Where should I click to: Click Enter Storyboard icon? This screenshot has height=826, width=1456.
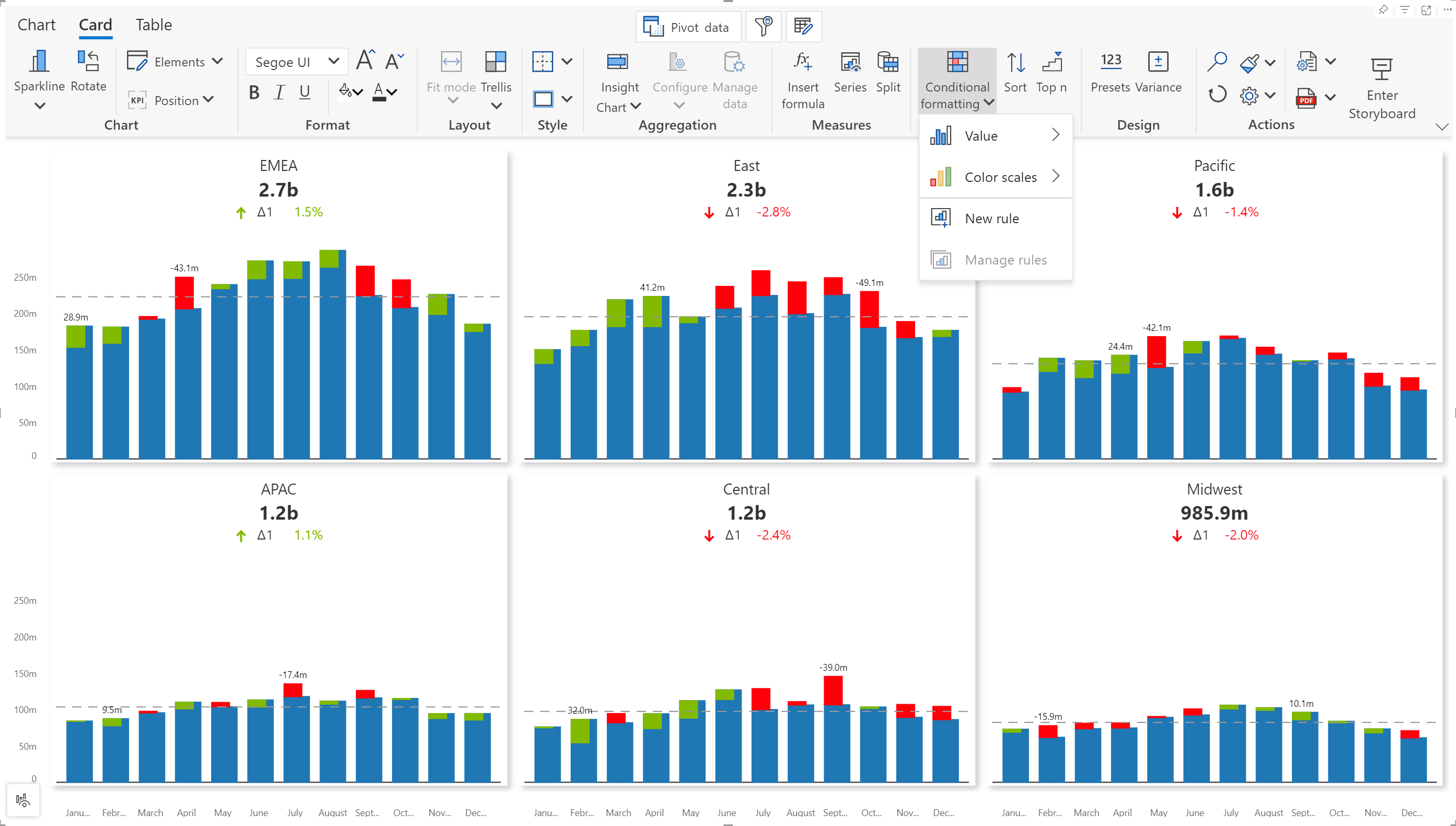1381,69
